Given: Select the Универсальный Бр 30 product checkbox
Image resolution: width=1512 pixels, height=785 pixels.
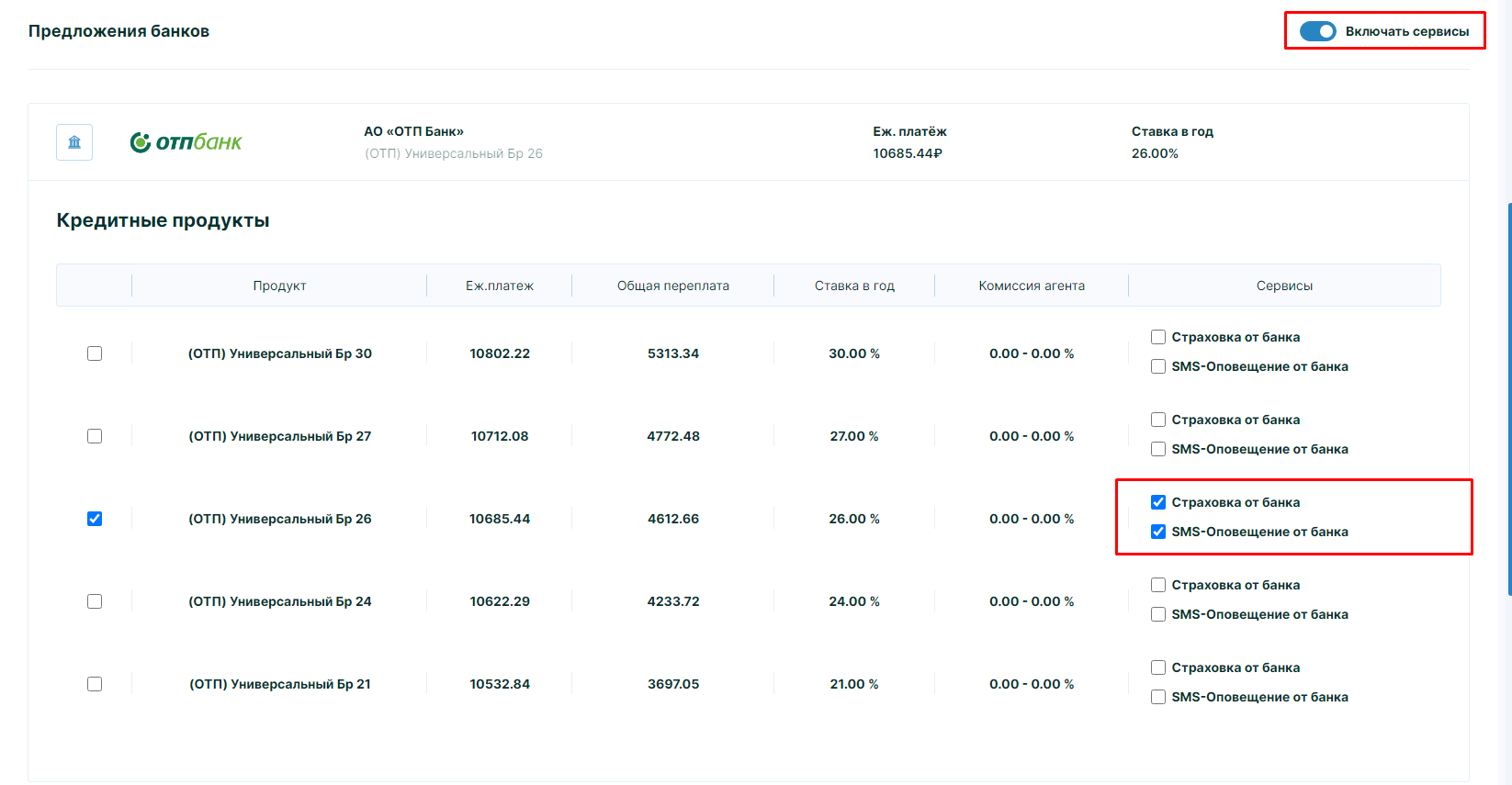Looking at the screenshot, I should (95, 353).
